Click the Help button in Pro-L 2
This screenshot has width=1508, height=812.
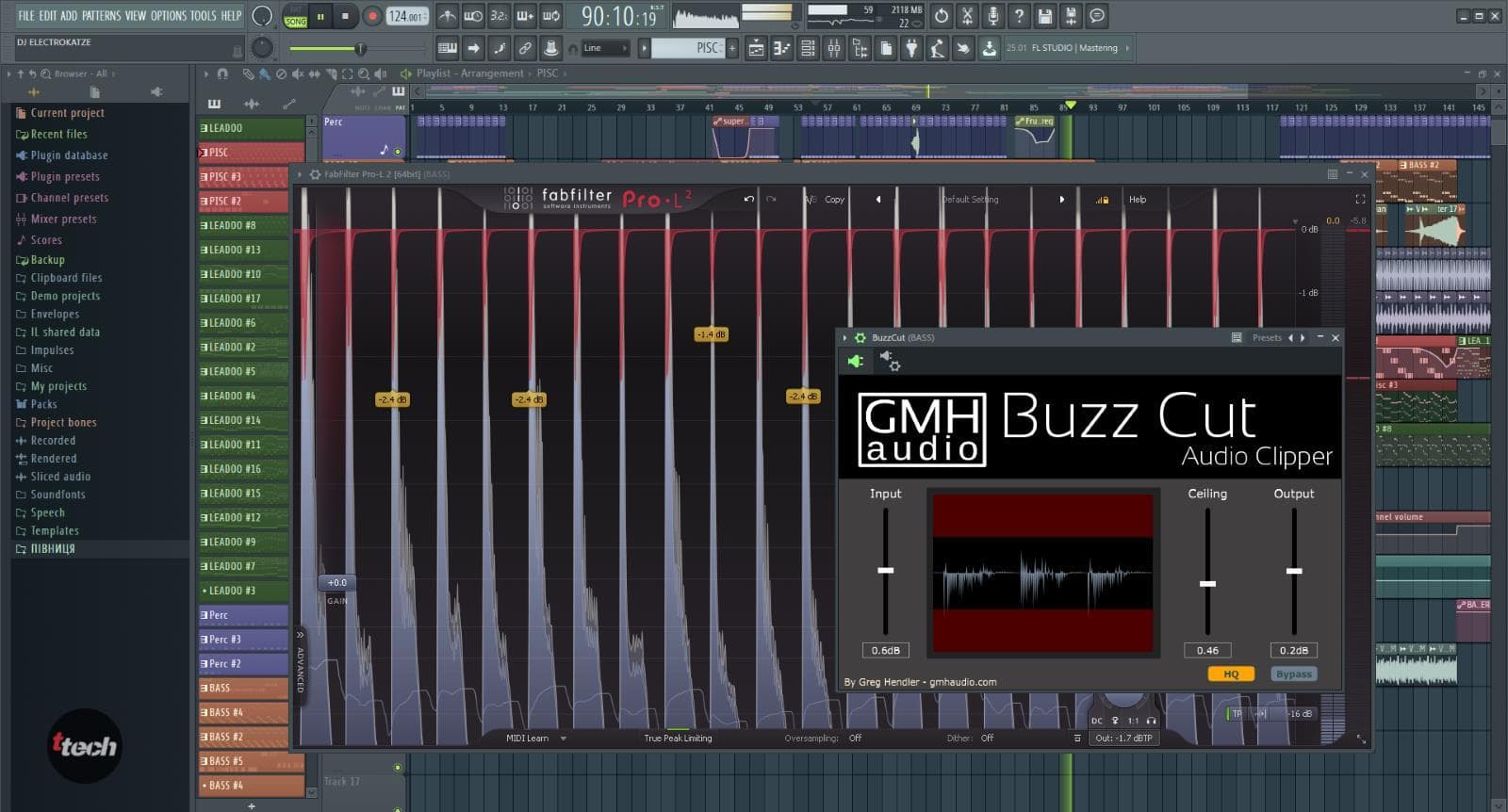click(1138, 200)
